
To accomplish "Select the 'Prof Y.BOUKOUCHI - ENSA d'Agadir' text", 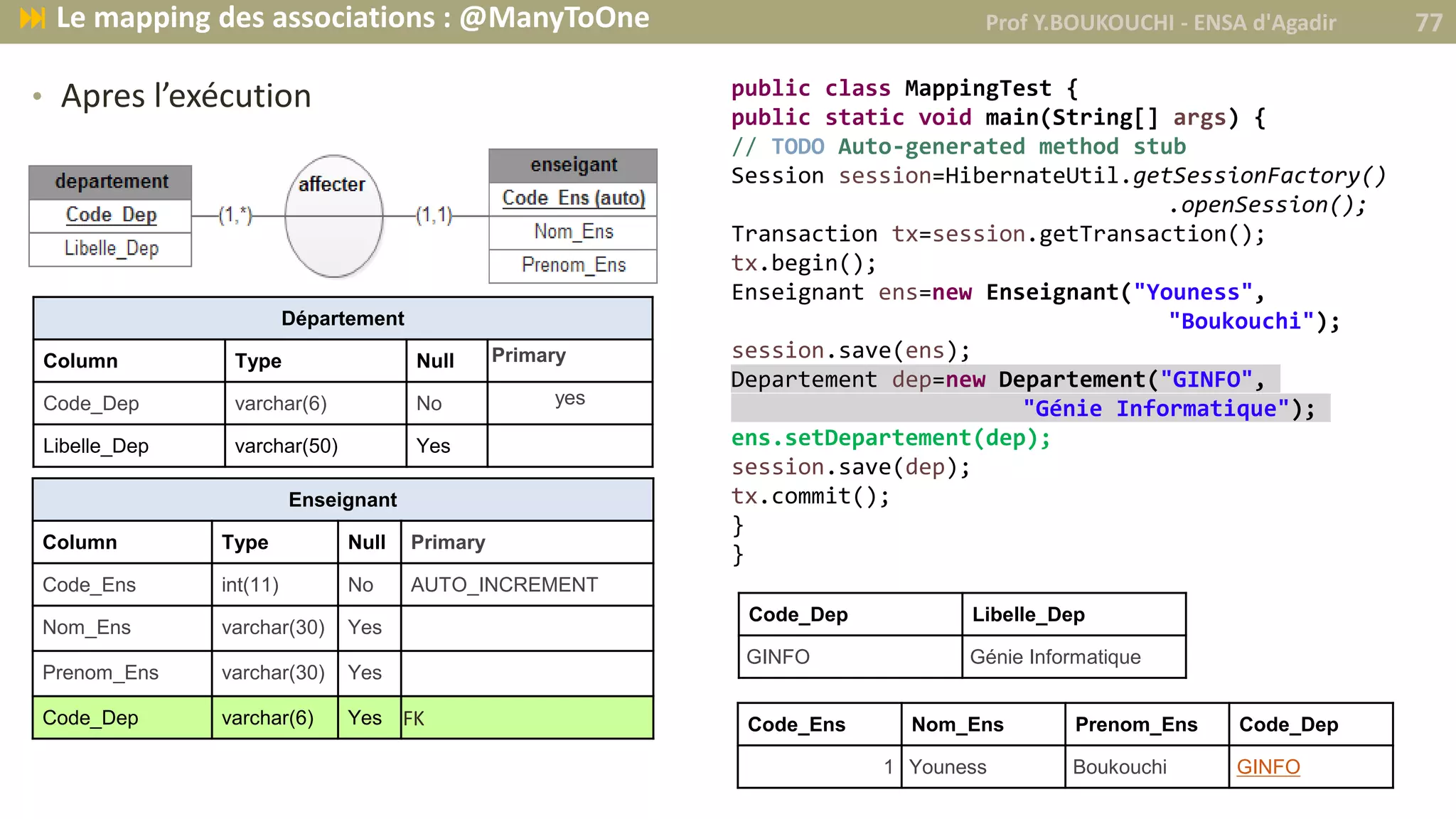I will pyautogui.click(x=1160, y=23).
